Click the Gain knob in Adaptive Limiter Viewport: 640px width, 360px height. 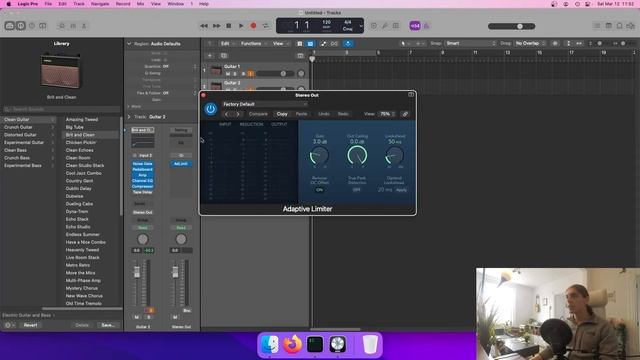pos(319,156)
